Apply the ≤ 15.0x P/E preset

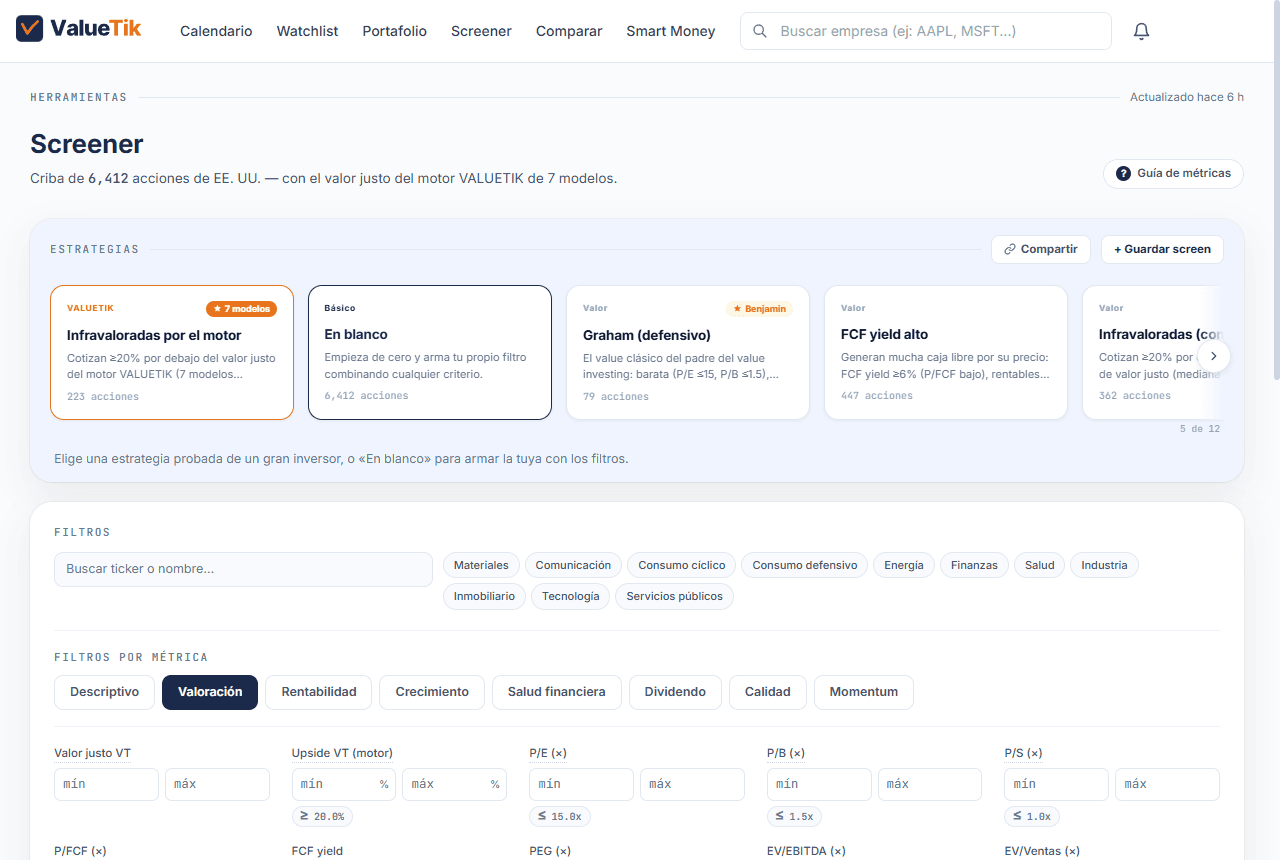click(560, 816)
